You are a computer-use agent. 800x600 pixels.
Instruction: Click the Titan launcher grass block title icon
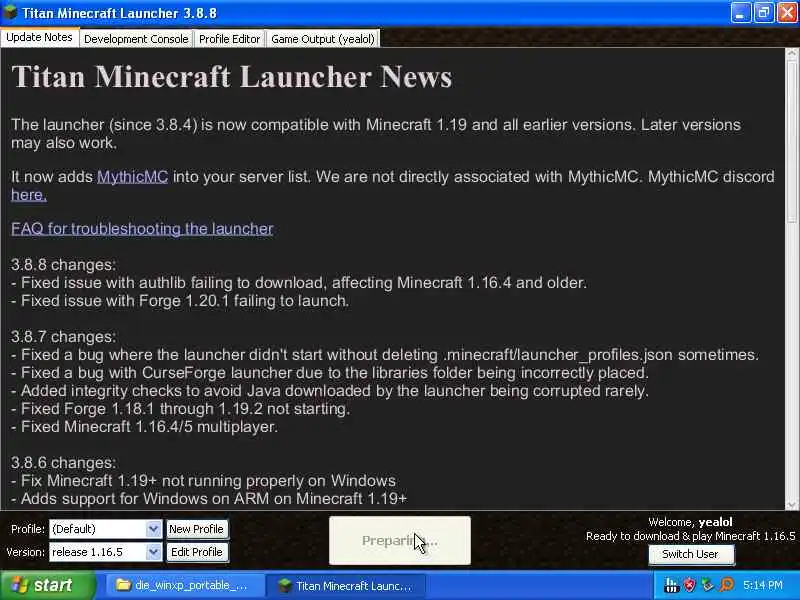tap(10, 12)
